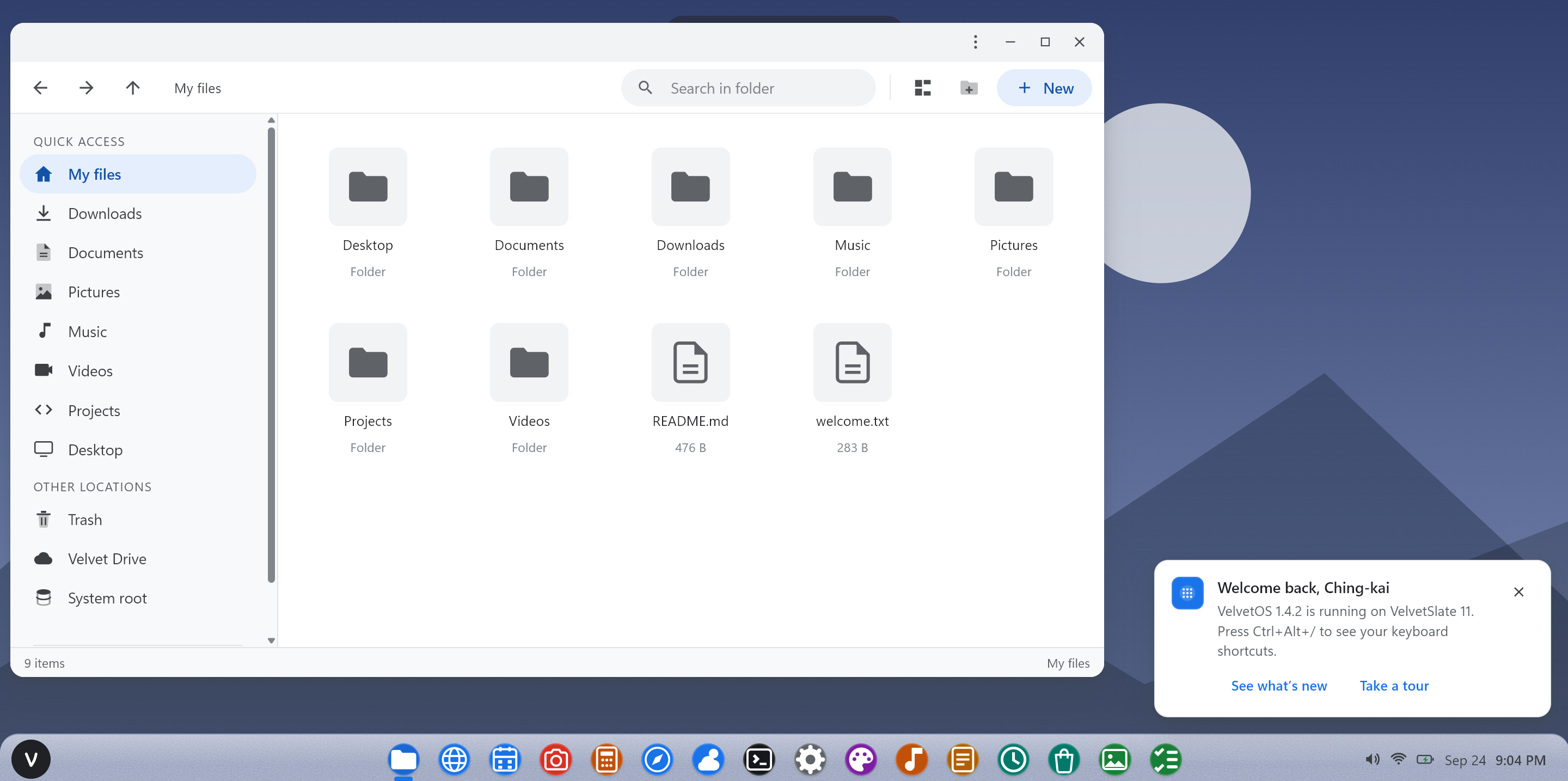
Task: Open the V launcher button
Action: [x=31, y=759]
